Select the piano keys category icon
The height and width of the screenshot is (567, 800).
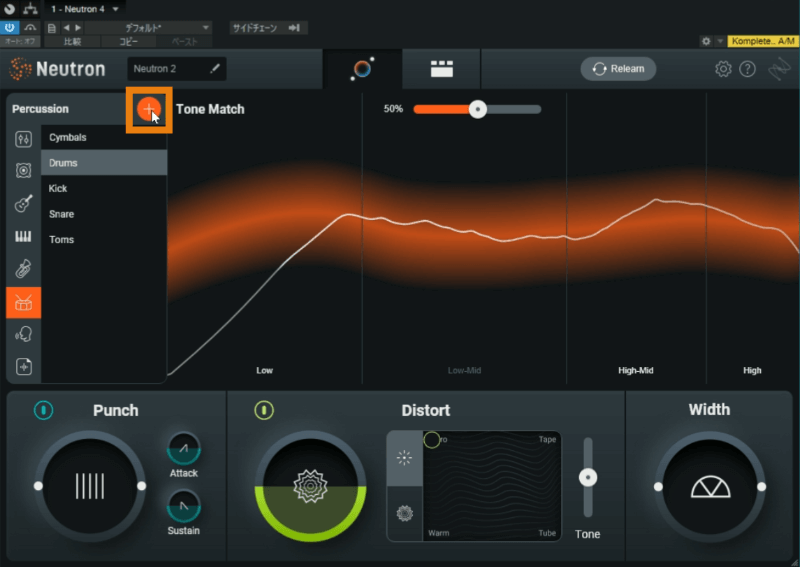pyautogui.click(x=23, y=236)
